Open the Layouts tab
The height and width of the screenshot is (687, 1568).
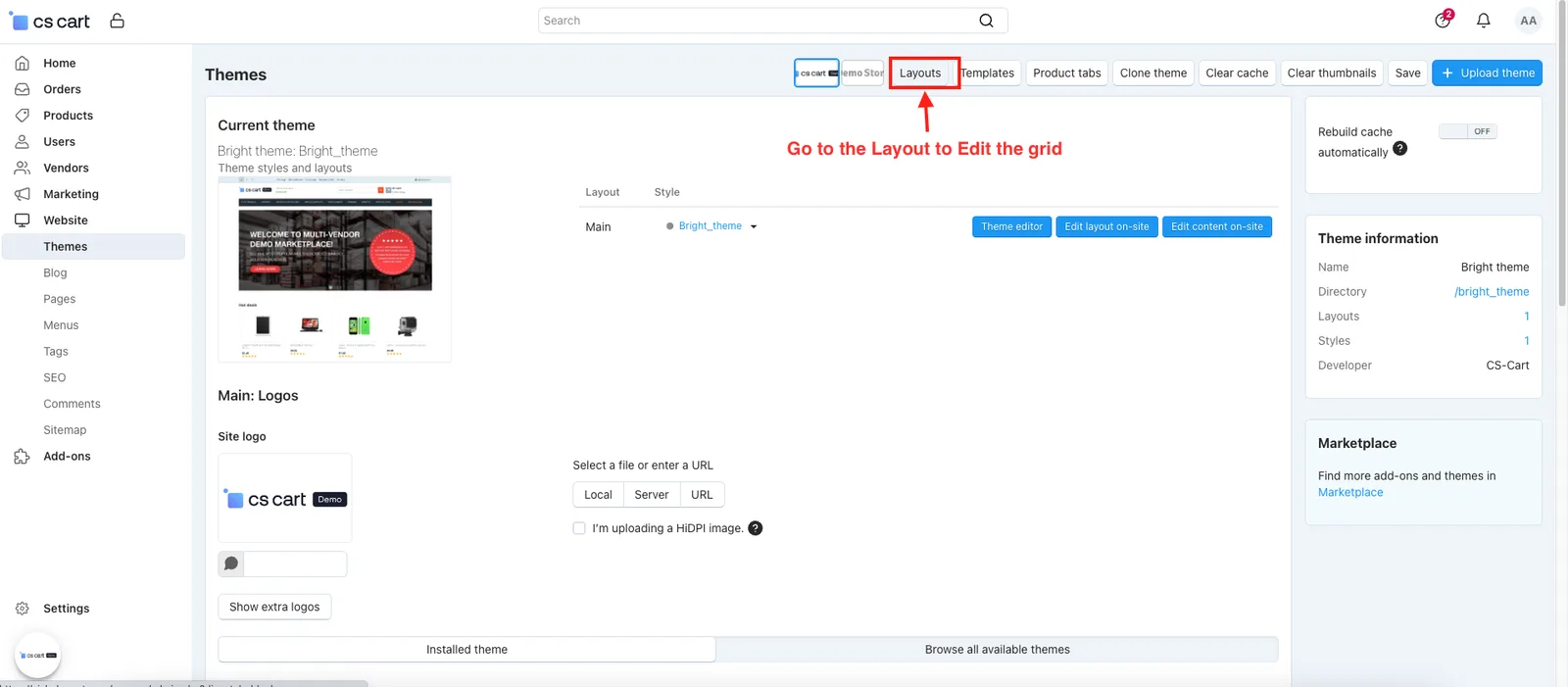[920, 74]
